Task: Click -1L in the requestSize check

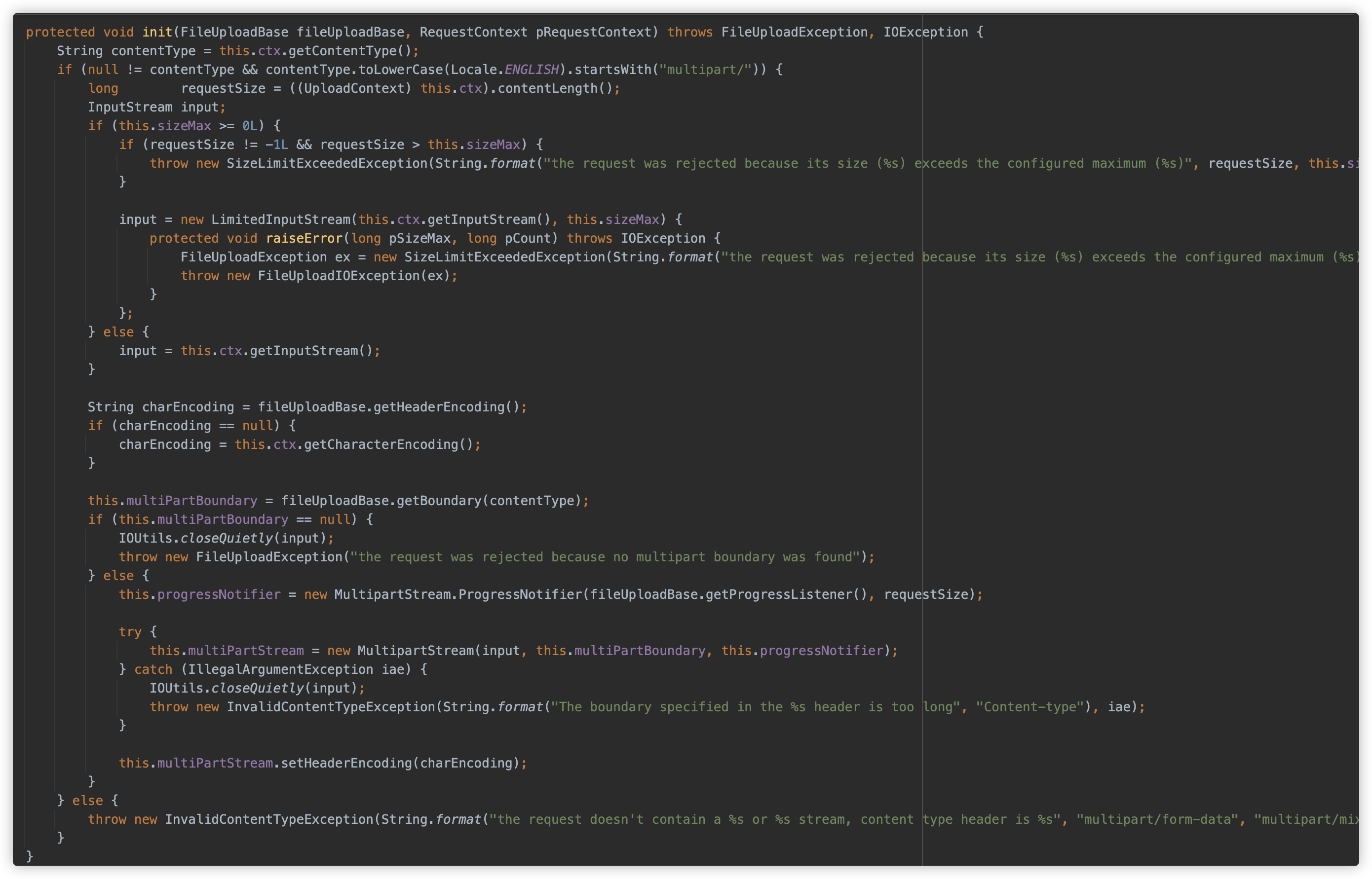Action: coord(277,145)
